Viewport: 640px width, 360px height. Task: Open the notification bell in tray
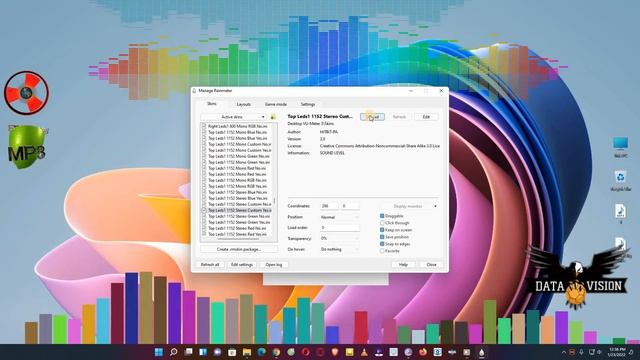pyautogui.click(x=631, y=352)
